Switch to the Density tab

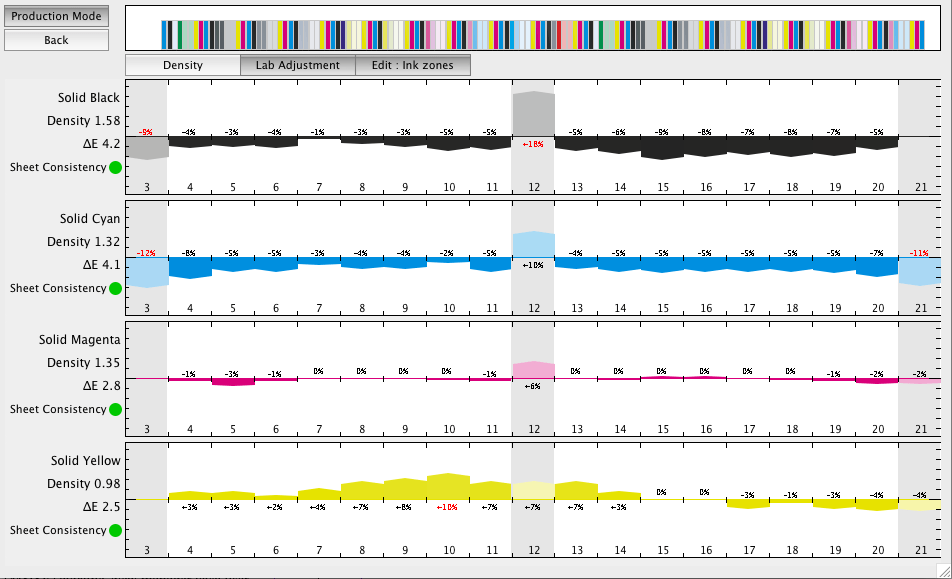point(182,65)
